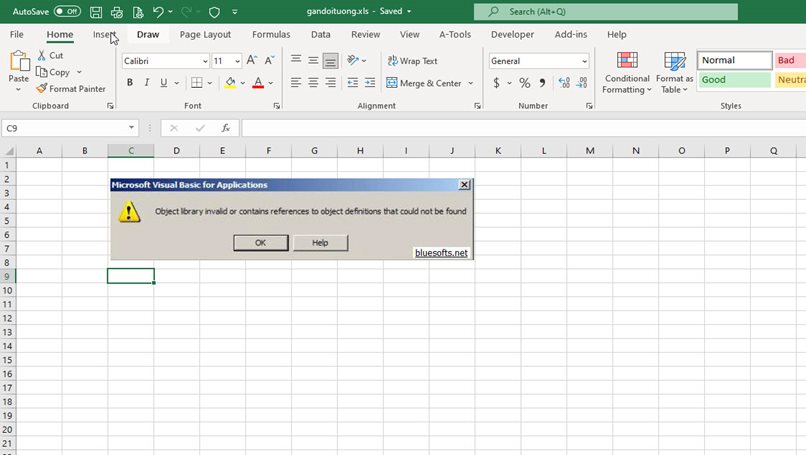
Task: Open the General number format dropdown
Action: pos(584,61)
